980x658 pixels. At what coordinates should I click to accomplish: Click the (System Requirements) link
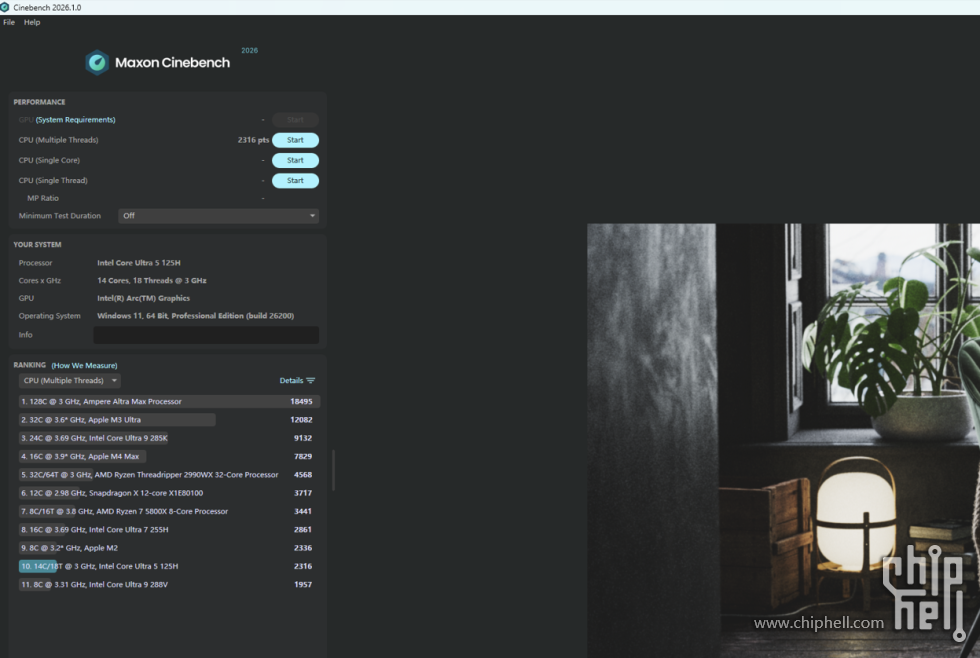73,119
